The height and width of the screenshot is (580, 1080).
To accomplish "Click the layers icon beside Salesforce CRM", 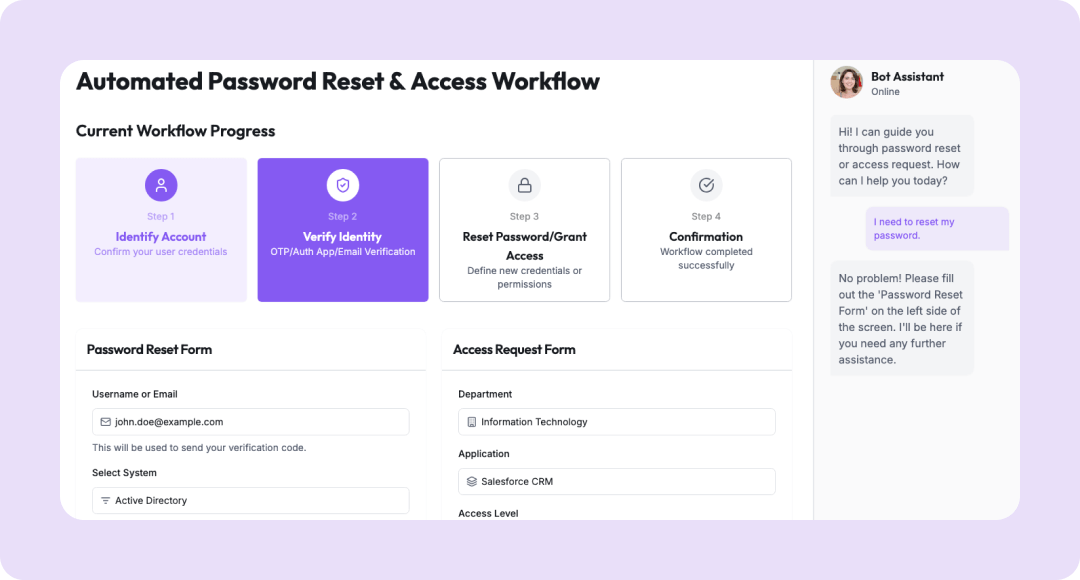I will 471,481.
